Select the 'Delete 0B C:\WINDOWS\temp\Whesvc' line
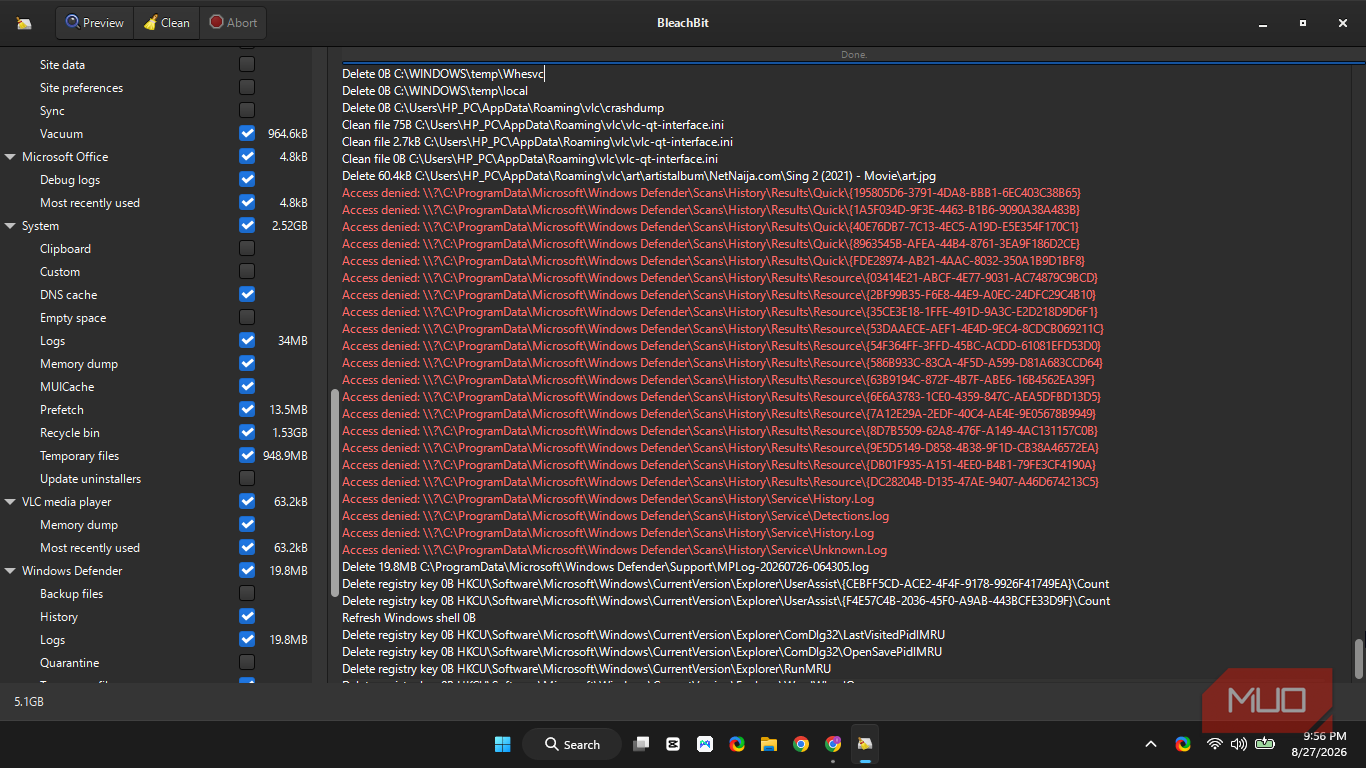The width and height of the screenshot is (1366, 768). coord(444,74)
